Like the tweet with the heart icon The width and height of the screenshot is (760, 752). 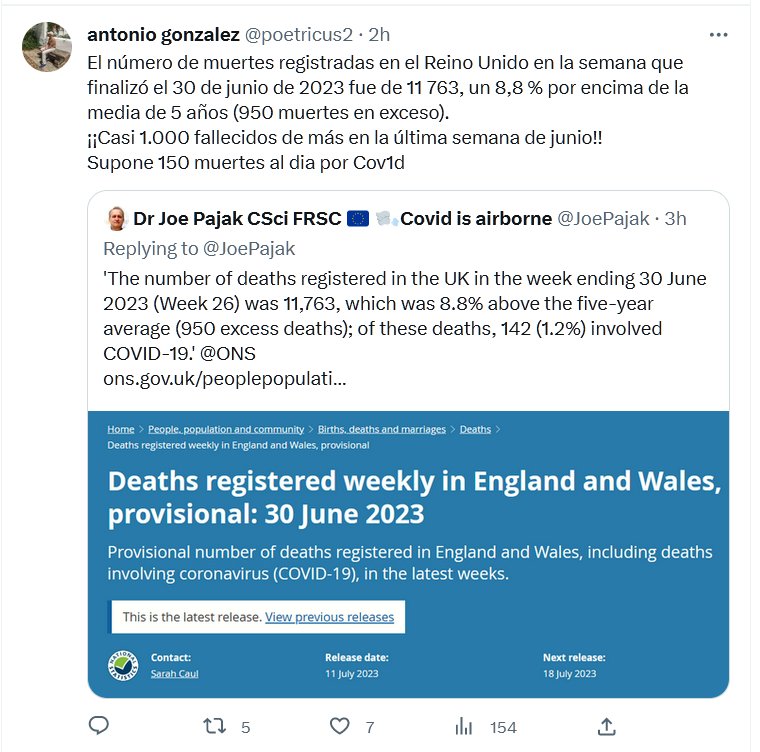[x=340, y=727]
